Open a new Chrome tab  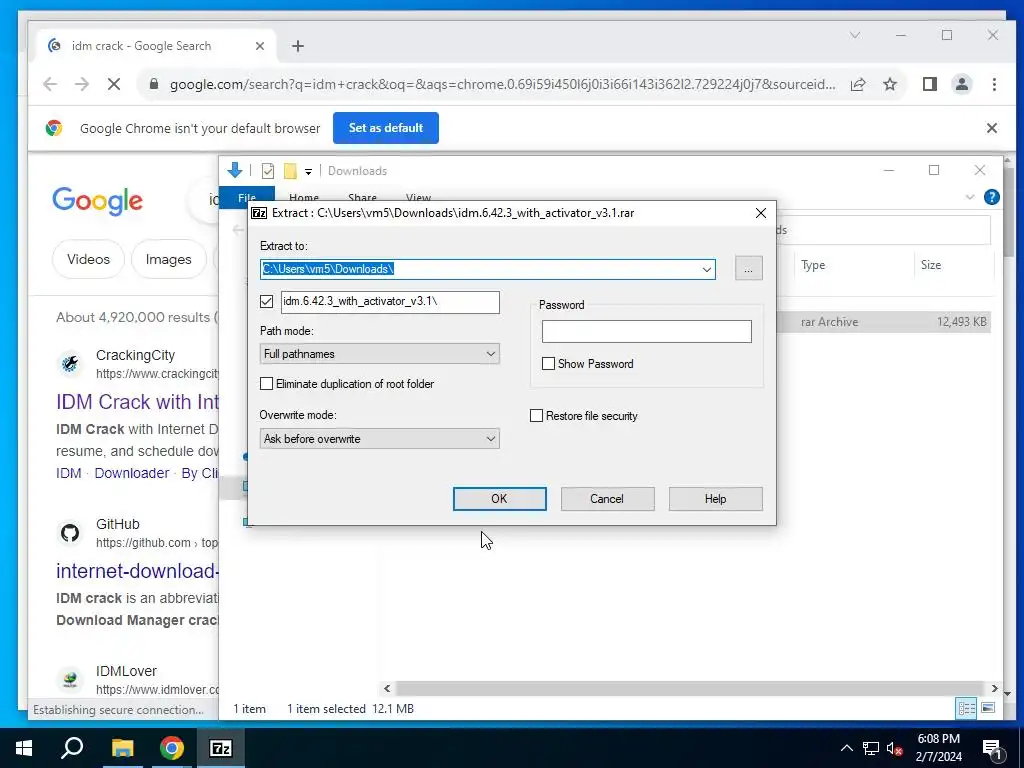(298, 46)
